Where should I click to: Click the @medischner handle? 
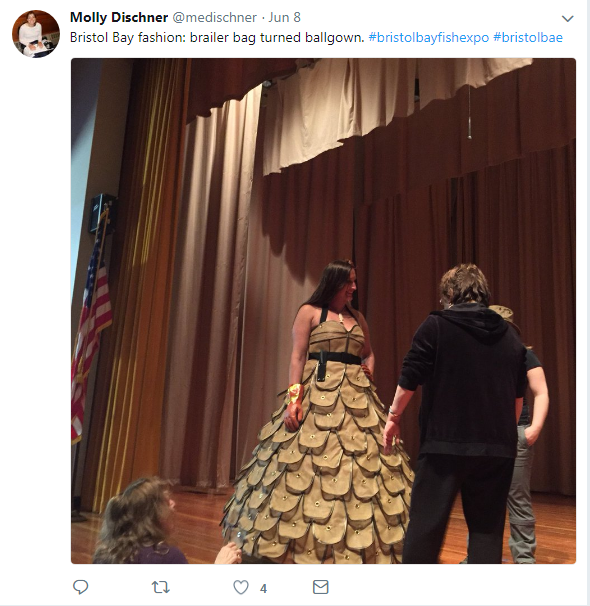pos(214,18)
